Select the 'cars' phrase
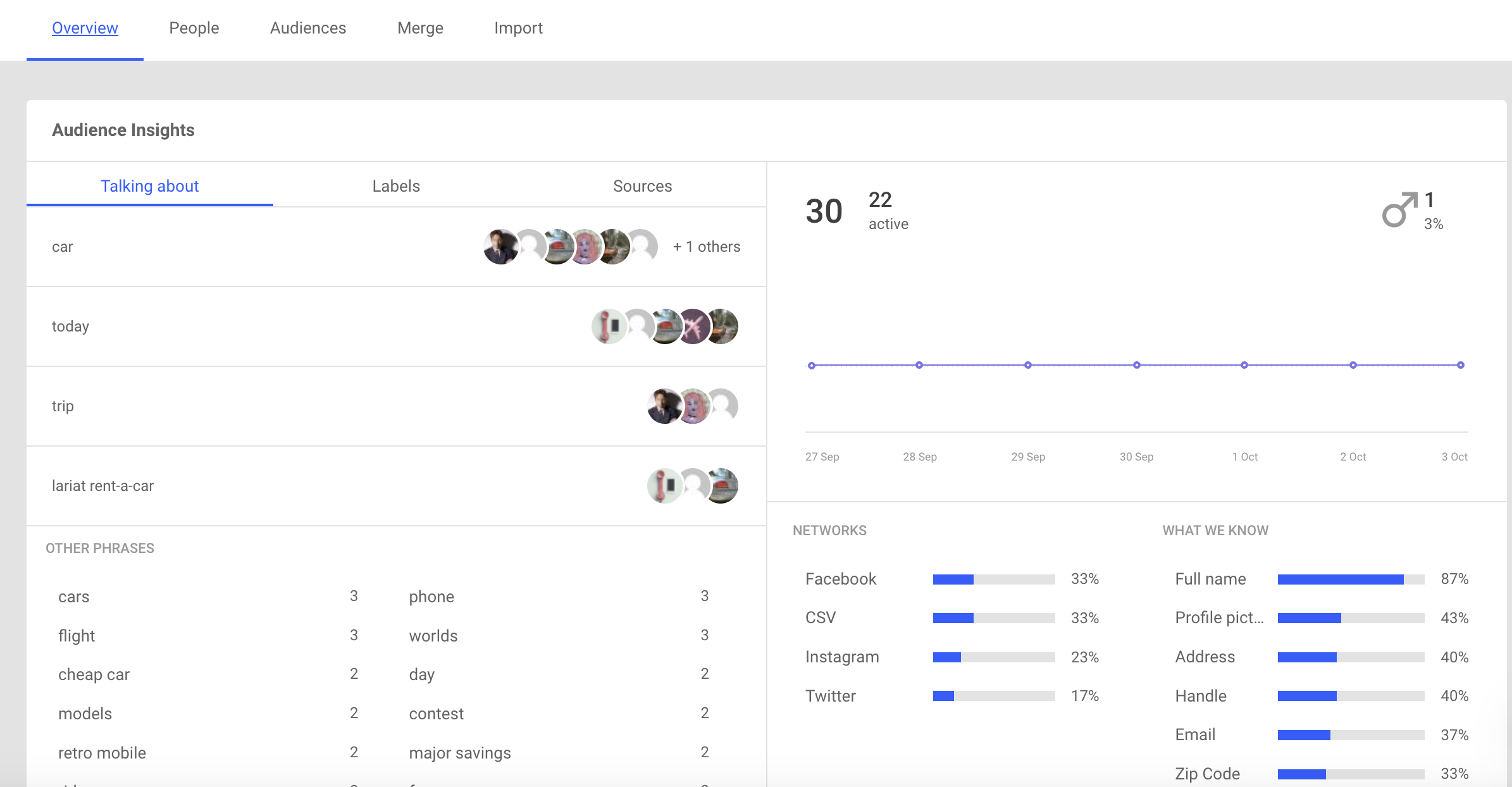The width and height of the screenshot is (1512, 787). point(73,597)
